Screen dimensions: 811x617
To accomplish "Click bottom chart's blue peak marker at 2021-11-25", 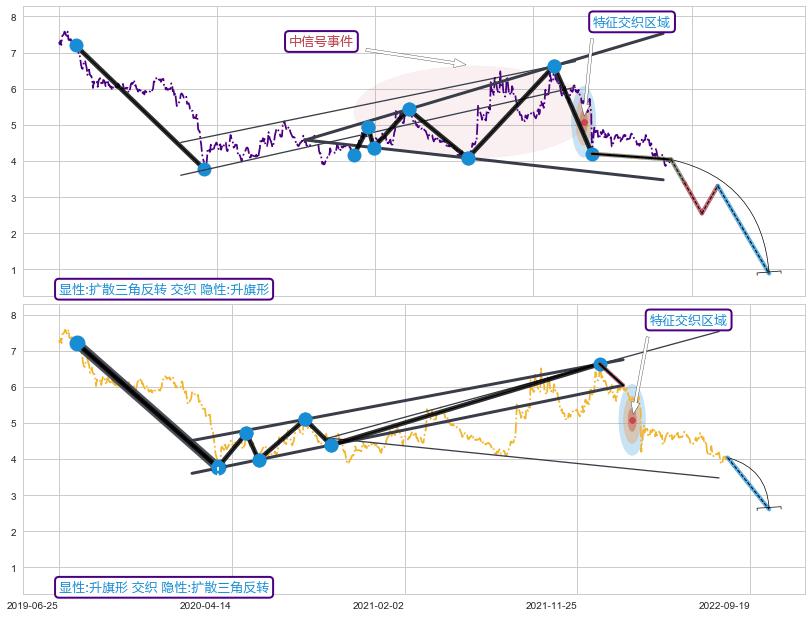I will point(600,364).
